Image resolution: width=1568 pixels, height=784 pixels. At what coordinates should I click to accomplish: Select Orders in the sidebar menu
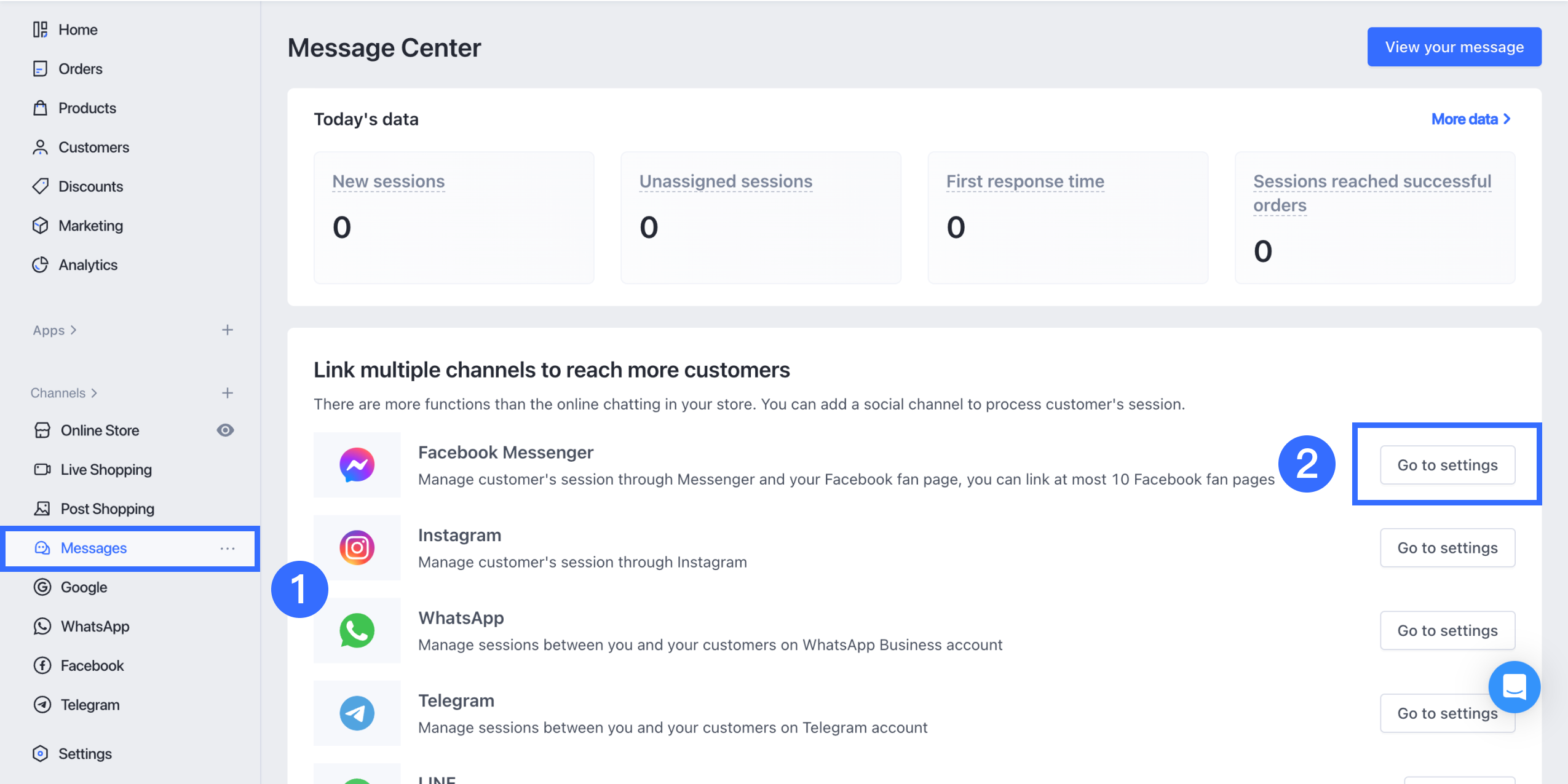click(x=80, y=69)
